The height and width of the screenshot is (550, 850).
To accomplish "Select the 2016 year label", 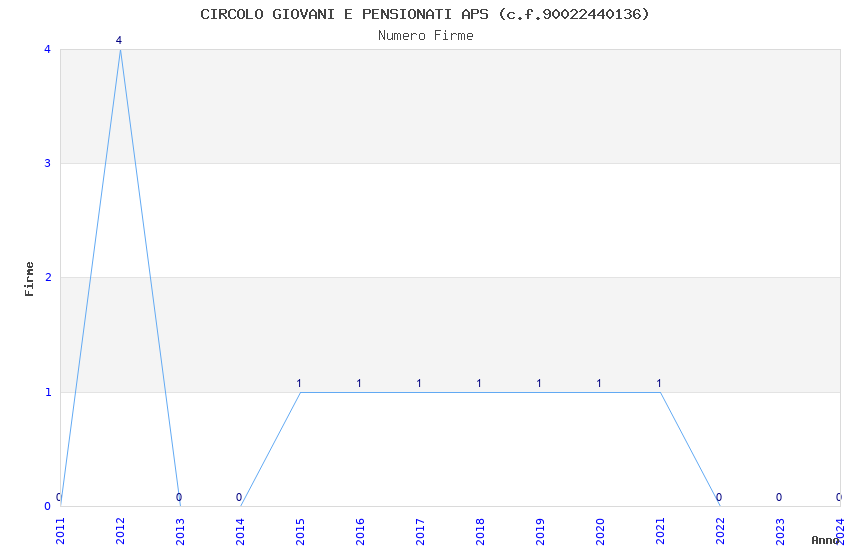I will [x=360, y=531].
